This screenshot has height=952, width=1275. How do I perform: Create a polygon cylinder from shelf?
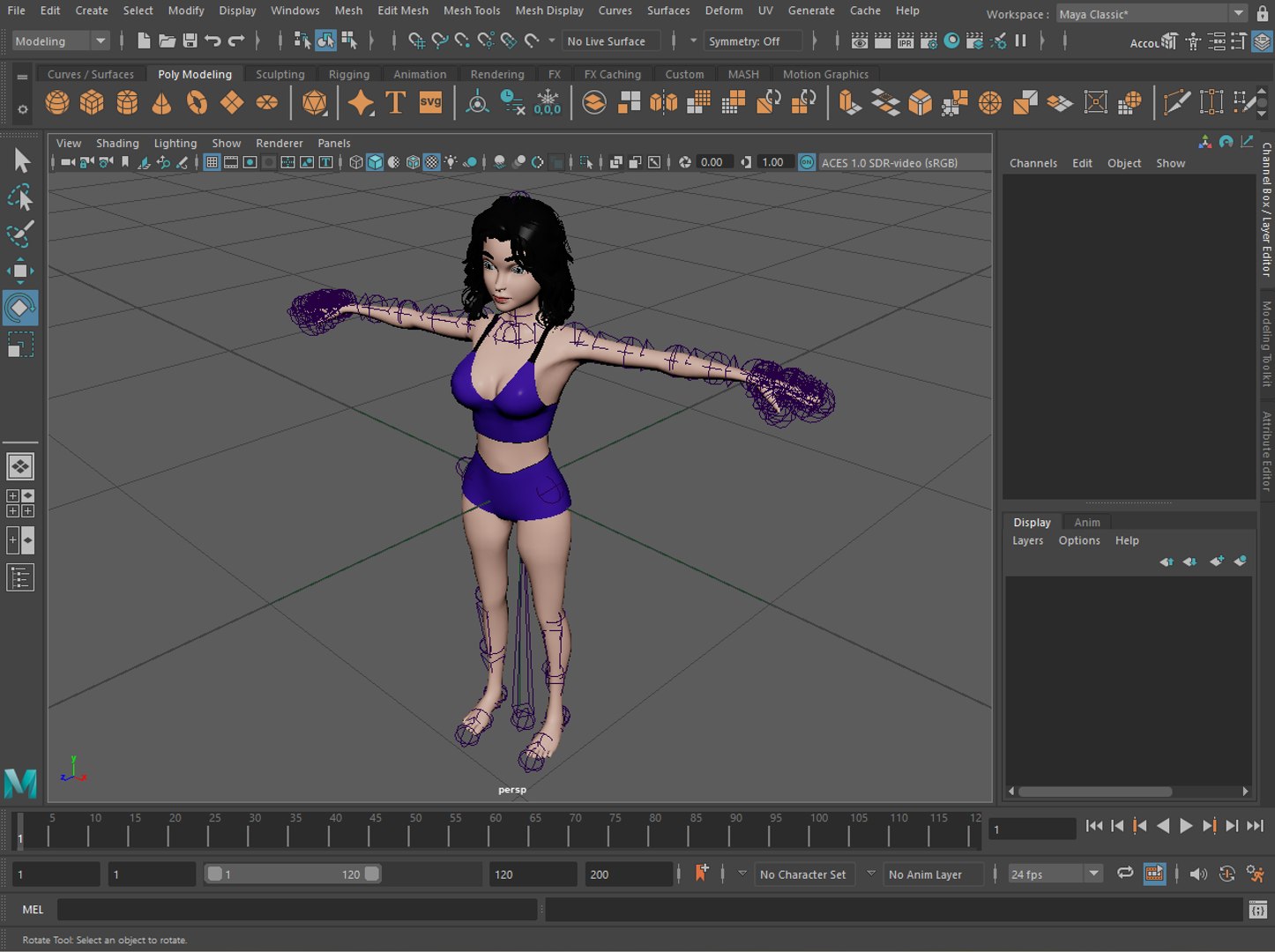click(x=127, y=103)
